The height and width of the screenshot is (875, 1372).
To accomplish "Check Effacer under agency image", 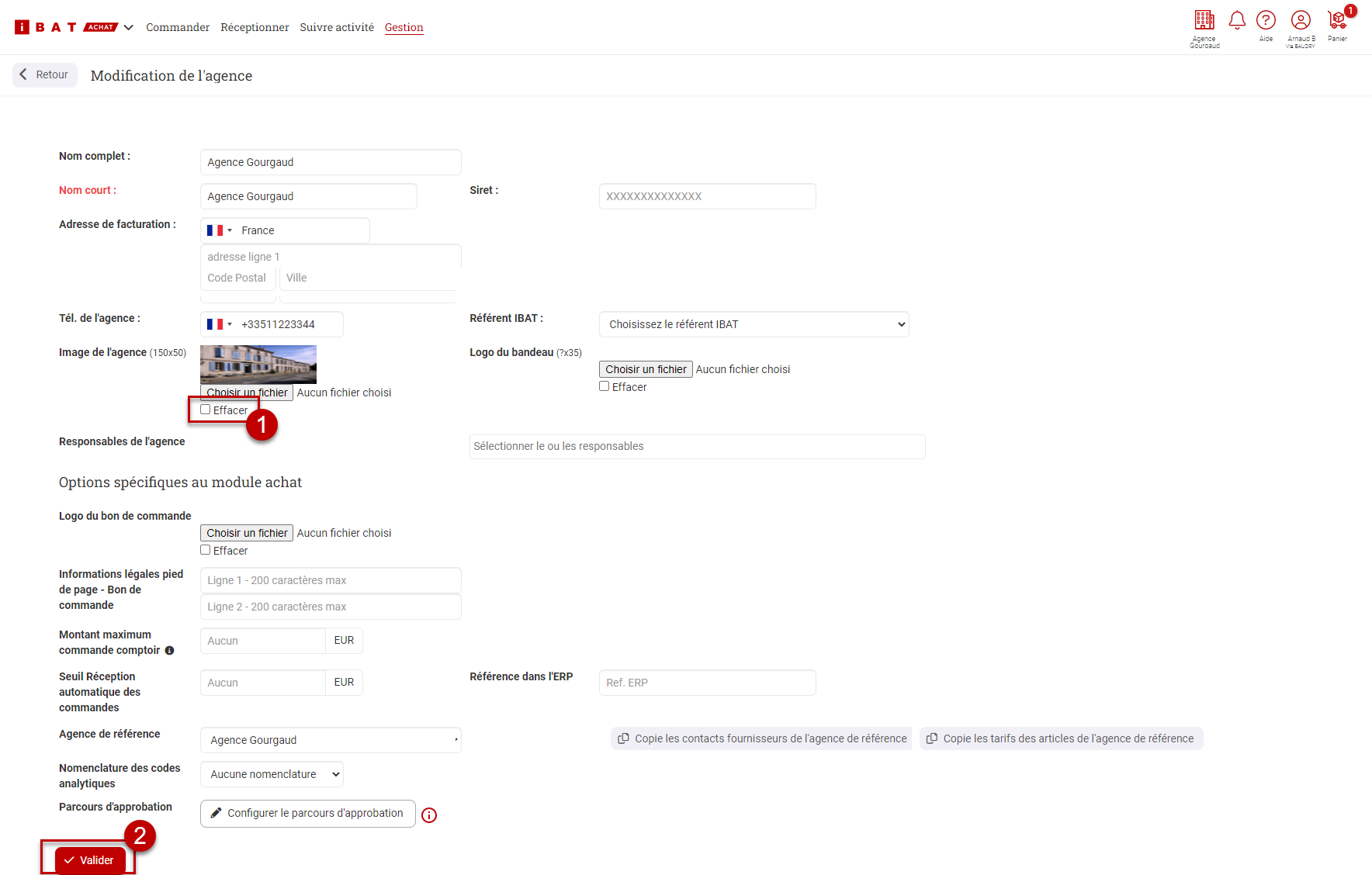I will [x=206, y=410].
